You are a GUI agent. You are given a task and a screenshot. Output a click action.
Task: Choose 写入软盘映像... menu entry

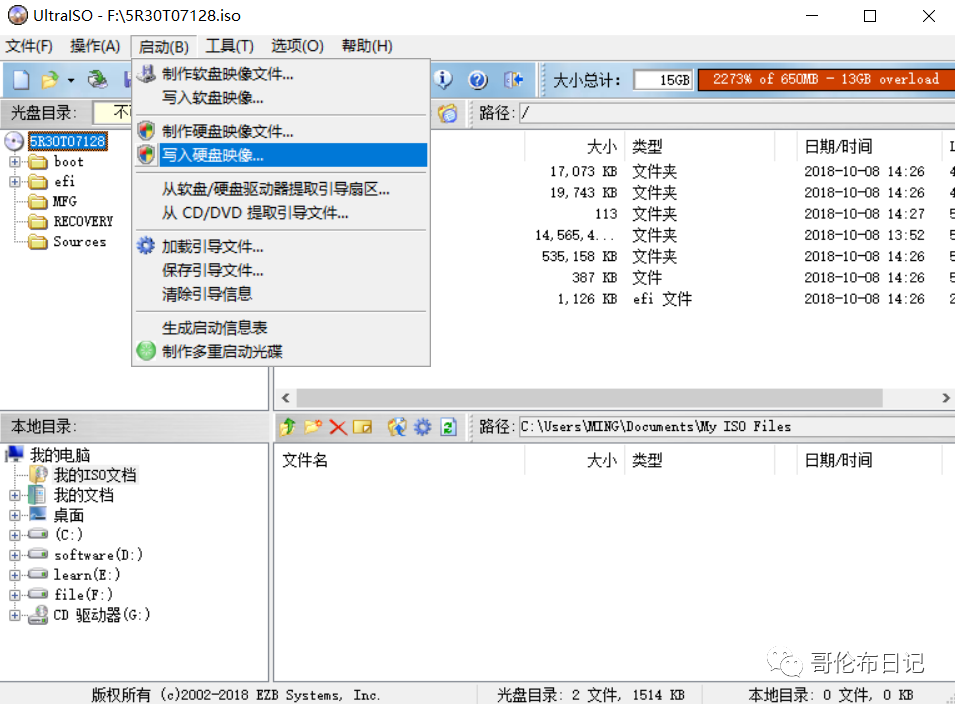tap(281, 97)
